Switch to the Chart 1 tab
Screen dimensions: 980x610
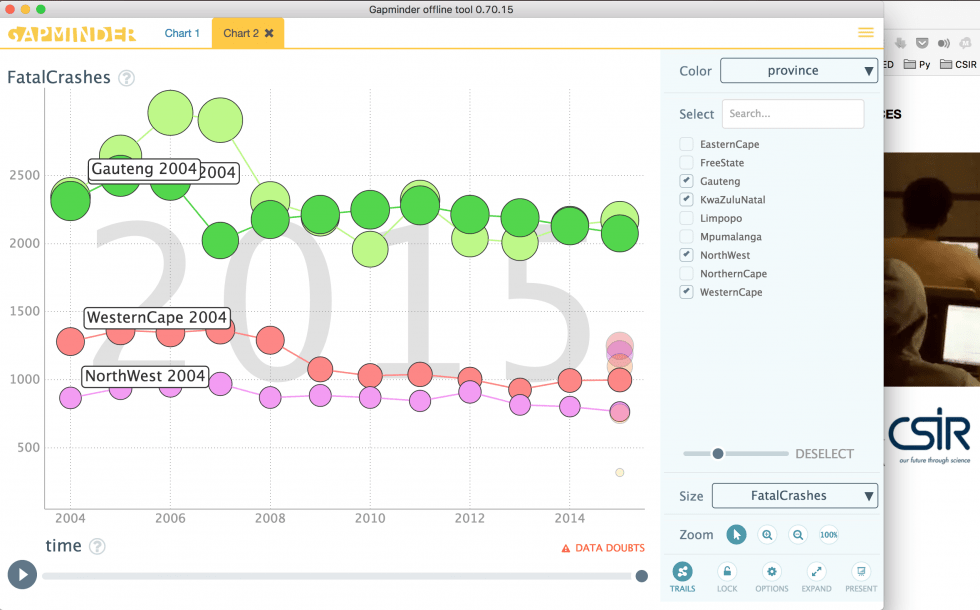coord(182,32)
